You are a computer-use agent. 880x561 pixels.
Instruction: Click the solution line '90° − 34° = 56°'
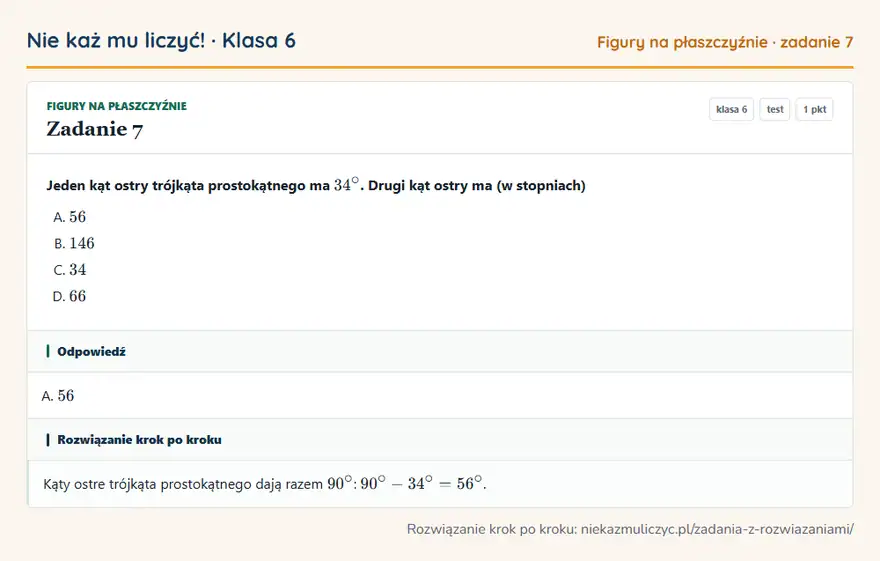click(x=423, y=484)
